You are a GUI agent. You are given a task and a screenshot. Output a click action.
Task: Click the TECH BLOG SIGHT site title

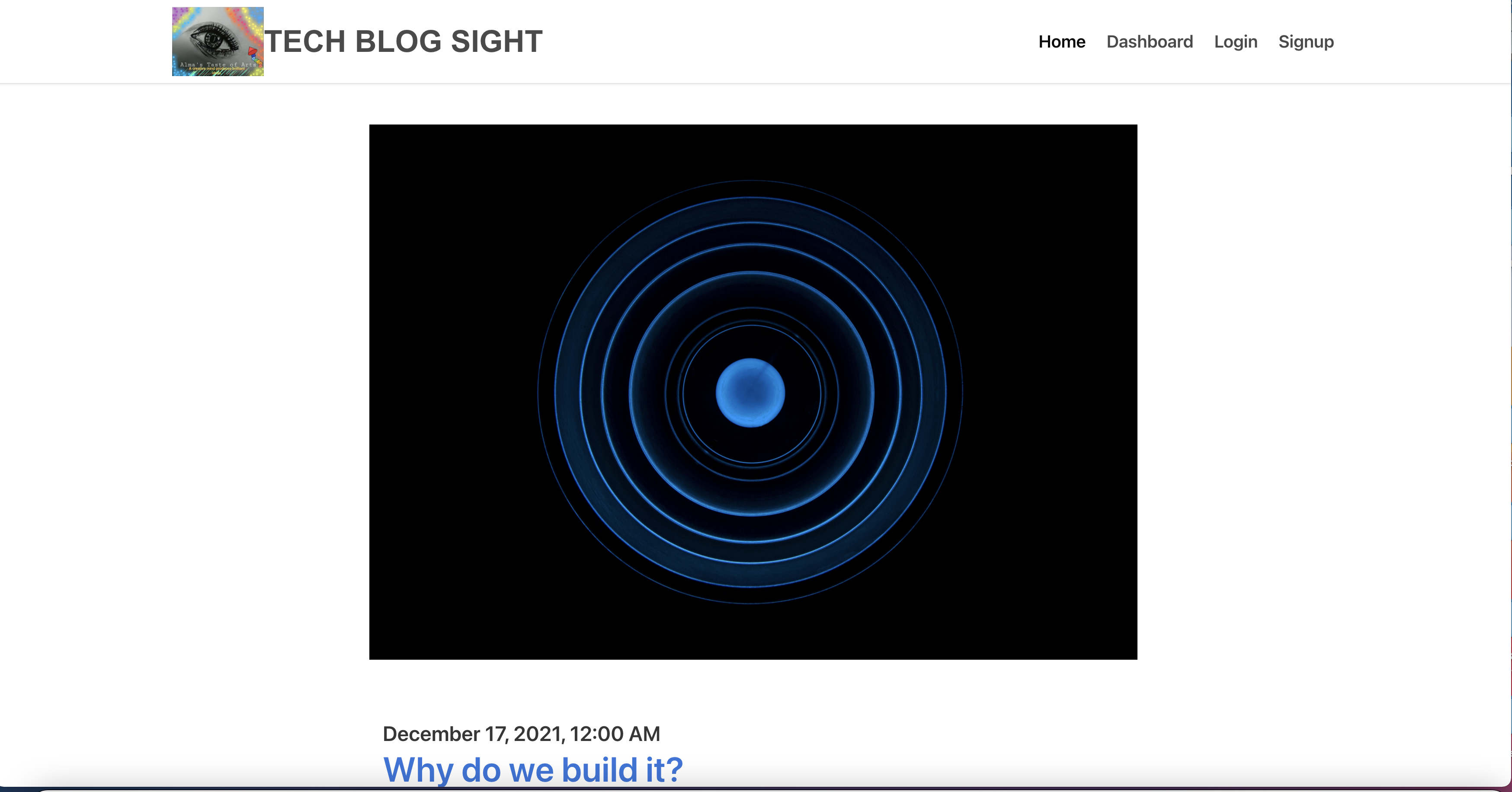pos(403,42)
